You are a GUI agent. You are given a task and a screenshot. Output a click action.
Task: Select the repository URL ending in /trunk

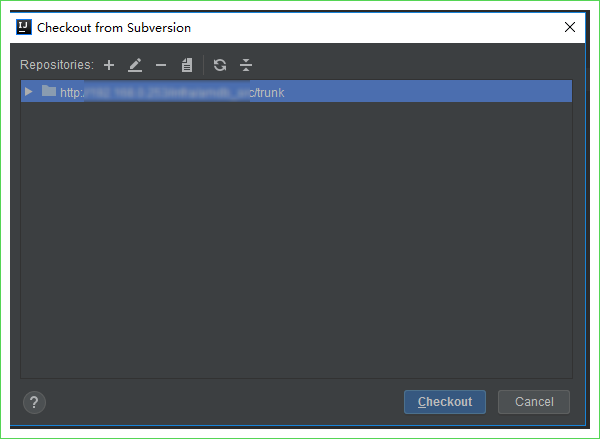tap(296, 91)
